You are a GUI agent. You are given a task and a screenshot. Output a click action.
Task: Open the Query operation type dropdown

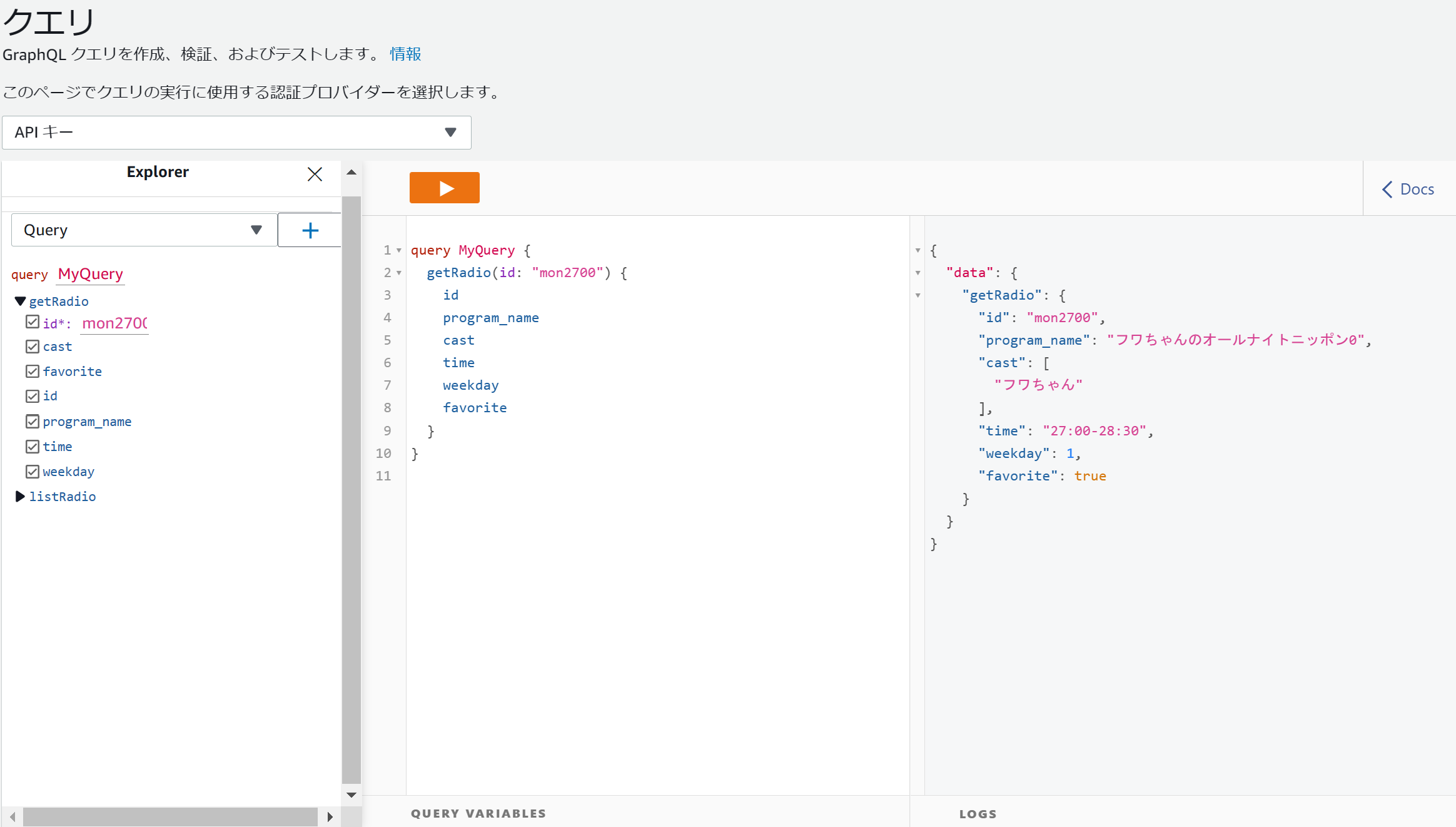click(x=144, y=230)
